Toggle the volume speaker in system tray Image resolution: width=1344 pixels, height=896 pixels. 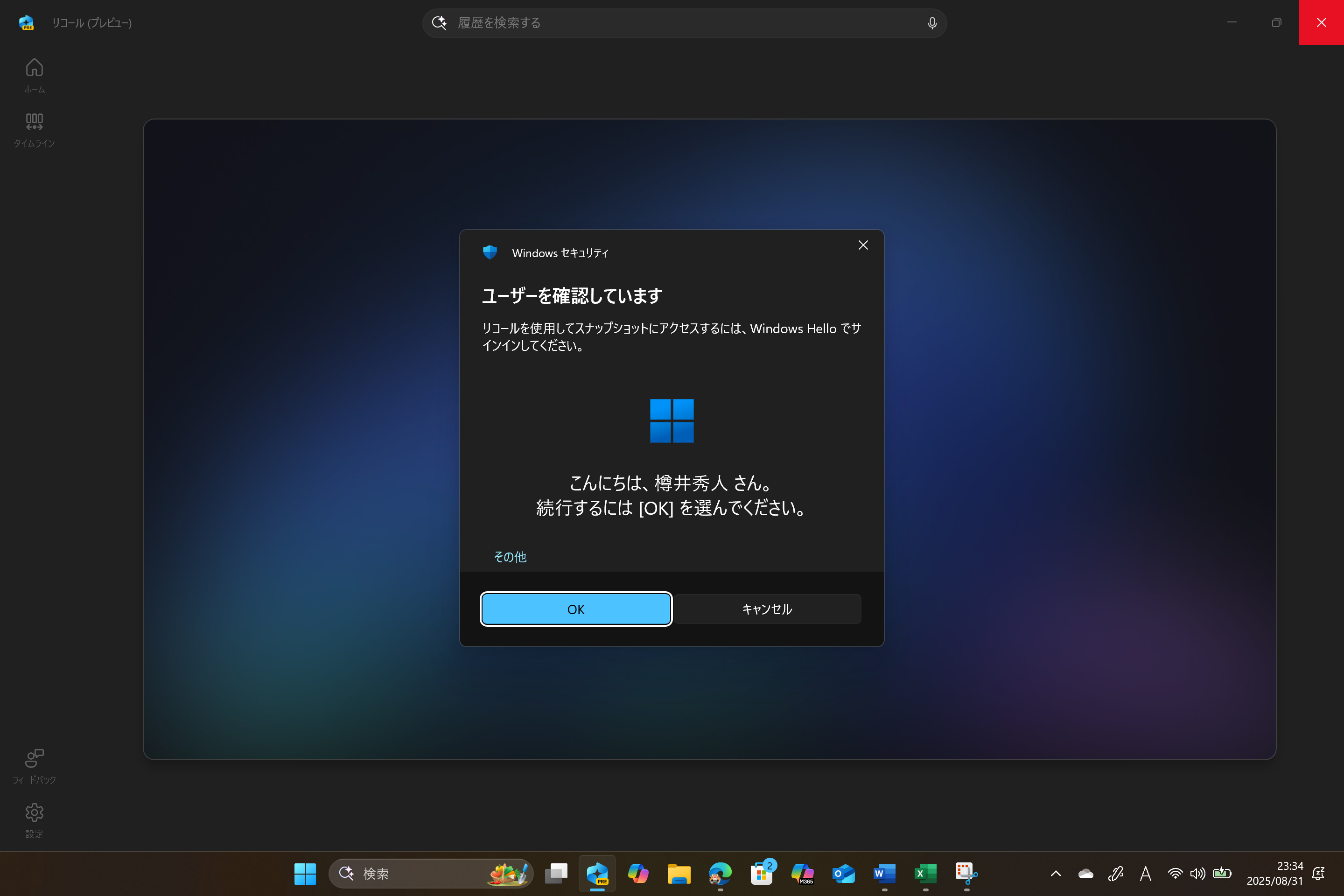pyautogui.click(x=1198, y=874)
